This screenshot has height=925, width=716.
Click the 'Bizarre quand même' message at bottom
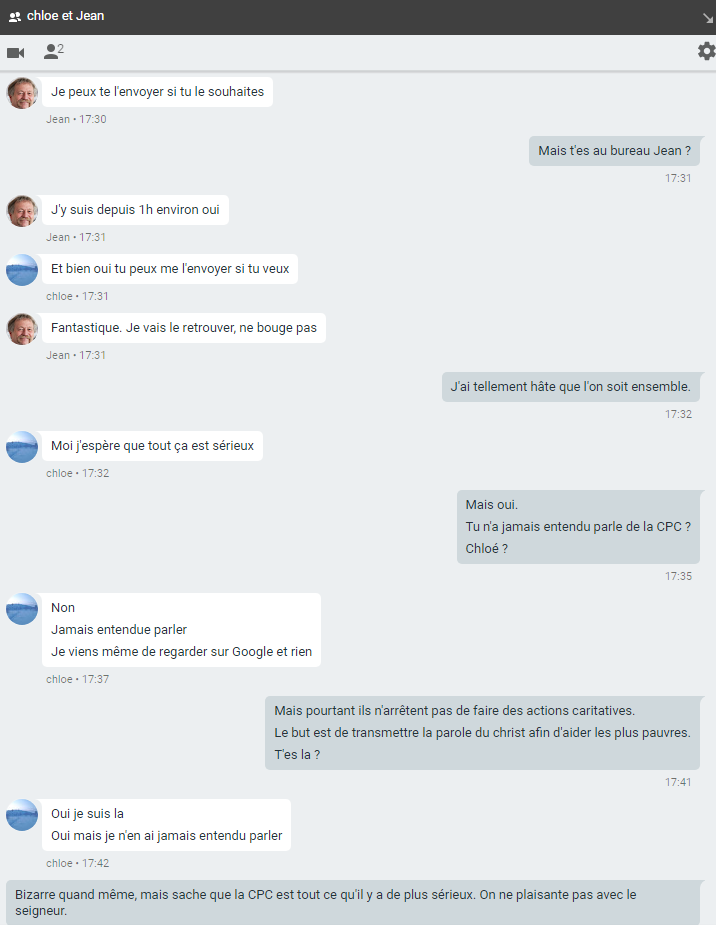point(353,903)
